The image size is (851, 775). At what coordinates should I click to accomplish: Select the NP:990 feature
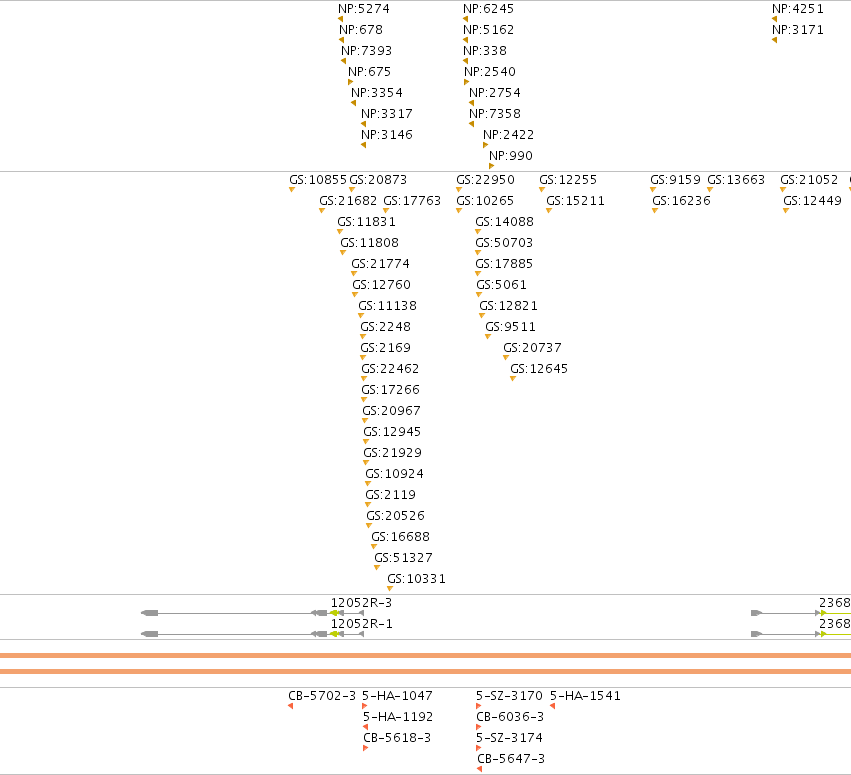pos(511,156)
